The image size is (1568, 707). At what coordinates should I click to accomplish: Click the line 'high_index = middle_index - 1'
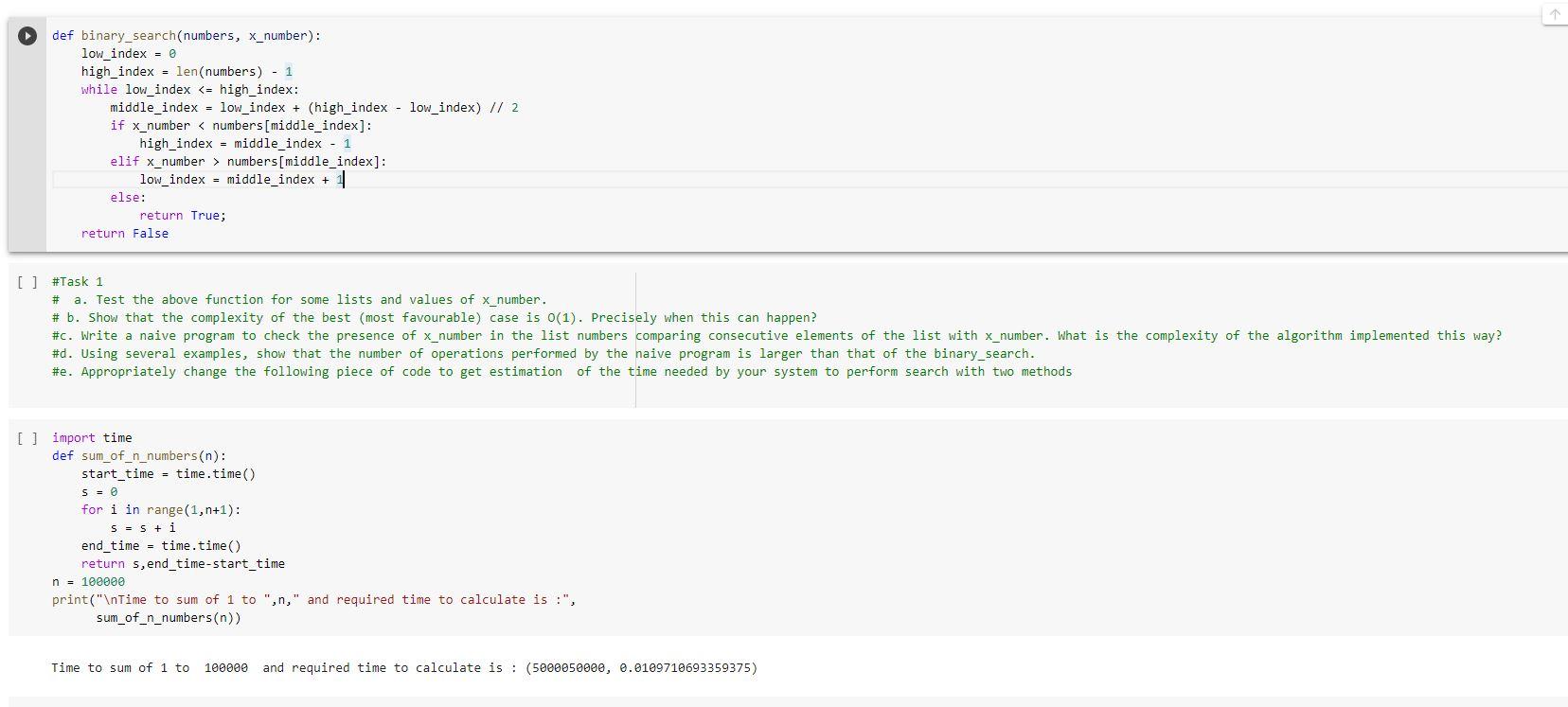[x=245, y=144]
